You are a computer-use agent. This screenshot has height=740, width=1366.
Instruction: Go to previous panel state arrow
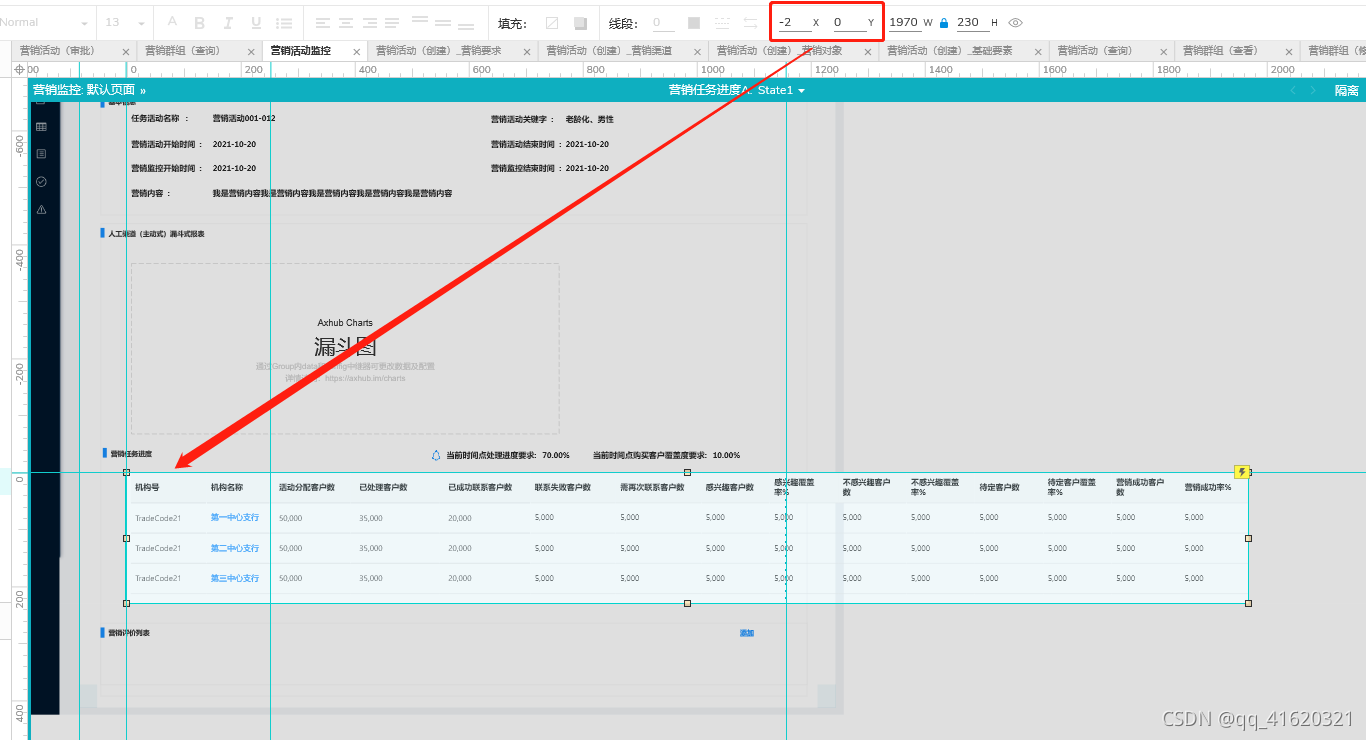[1292, 90]
